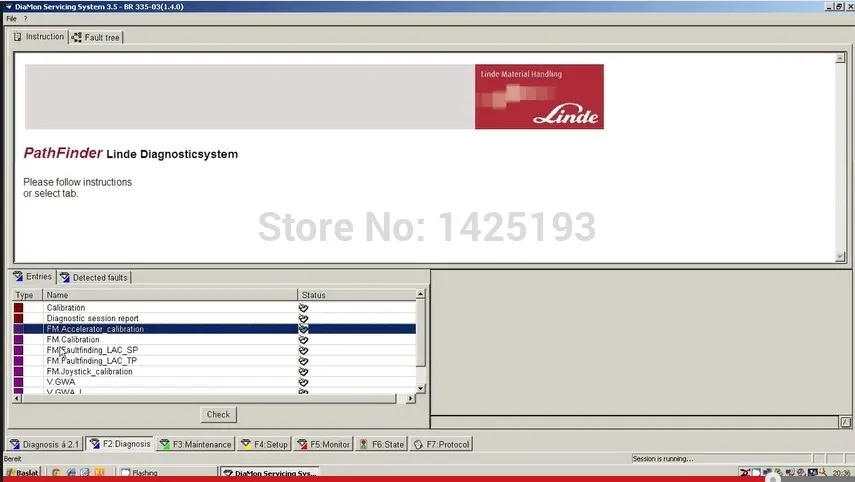Click entries list horizontal scroll-left arrow
Image resolution: width=855 pixels, height=482 pixels.
pyautogui.click(x=17, y=399)
